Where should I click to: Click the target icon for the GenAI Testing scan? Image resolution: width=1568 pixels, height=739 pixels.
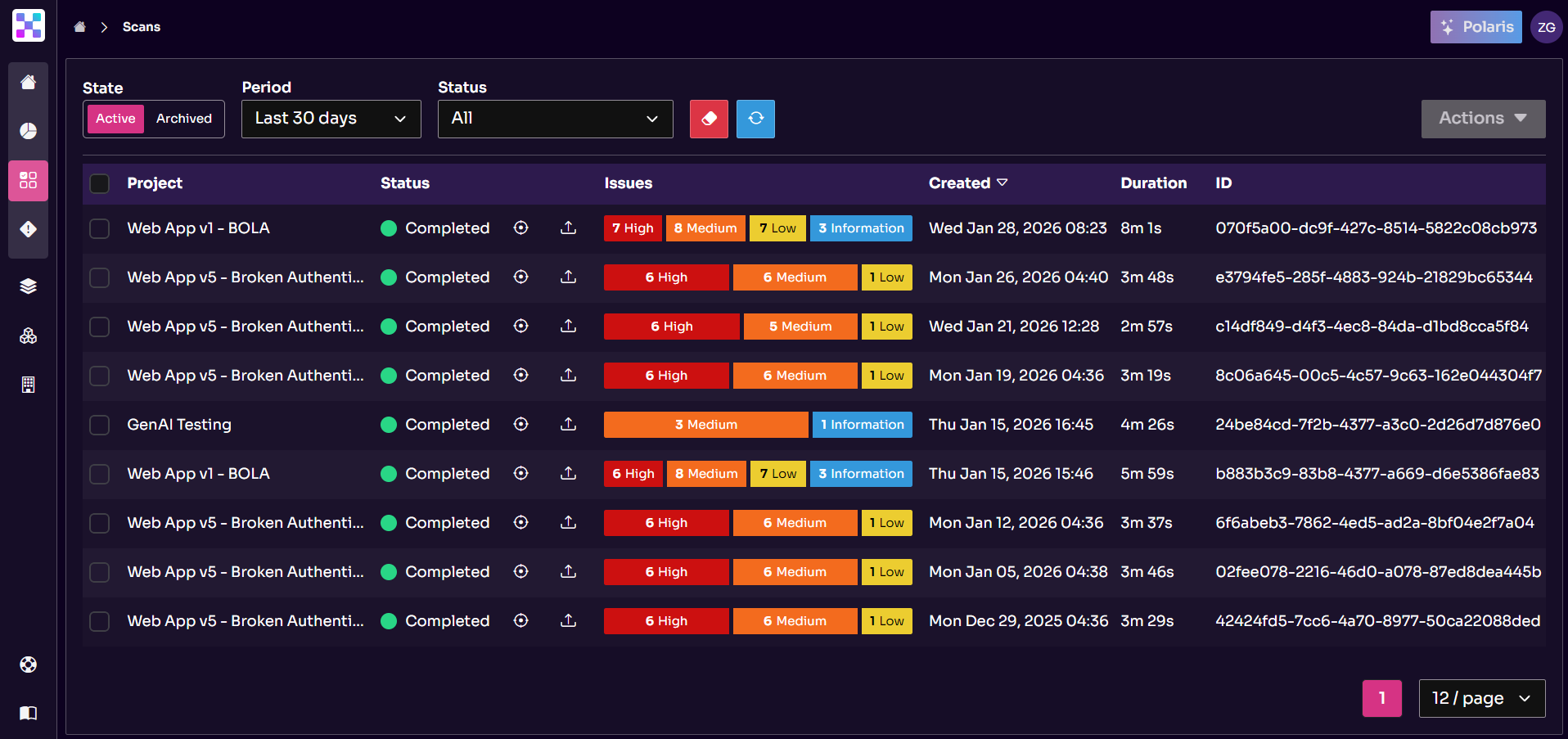coord(521,425)
